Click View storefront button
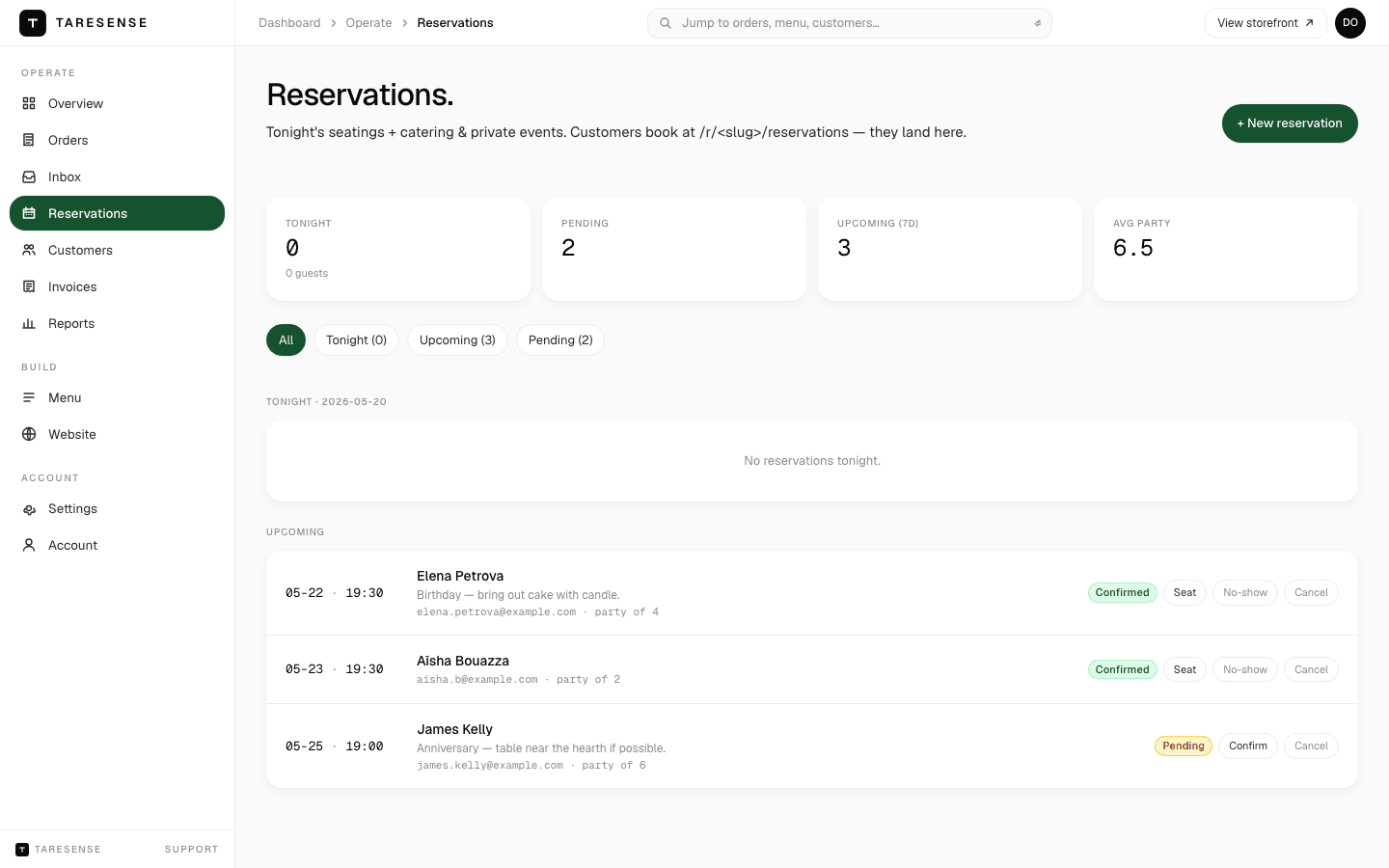 pos(1266,23)
